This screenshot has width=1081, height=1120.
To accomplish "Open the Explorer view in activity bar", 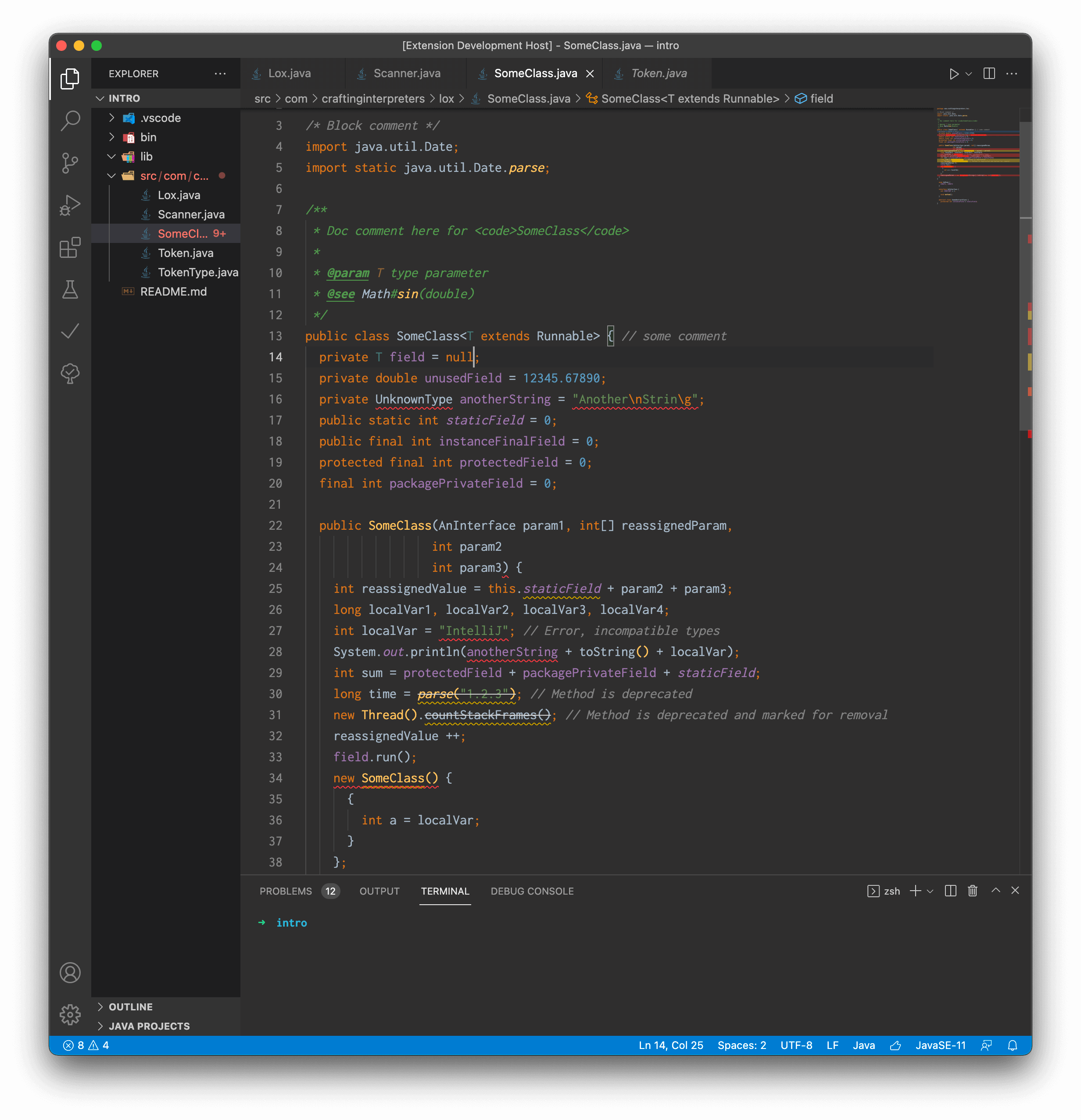I will click(70, 78).
